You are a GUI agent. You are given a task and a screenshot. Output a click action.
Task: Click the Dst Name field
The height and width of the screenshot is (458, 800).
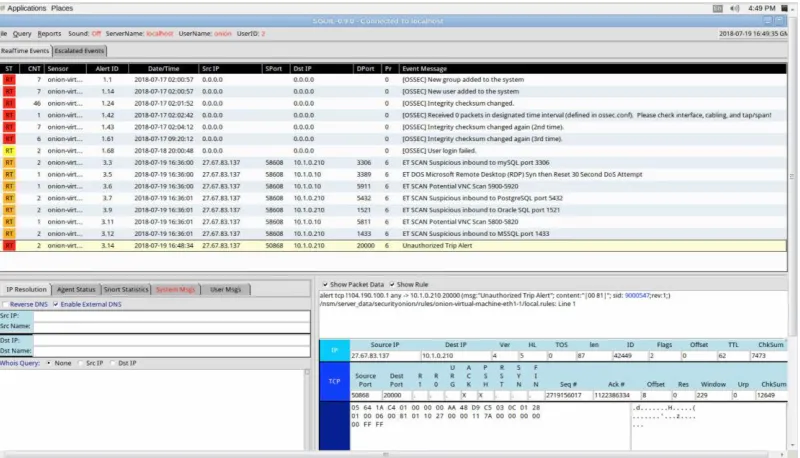coord(171,351)
